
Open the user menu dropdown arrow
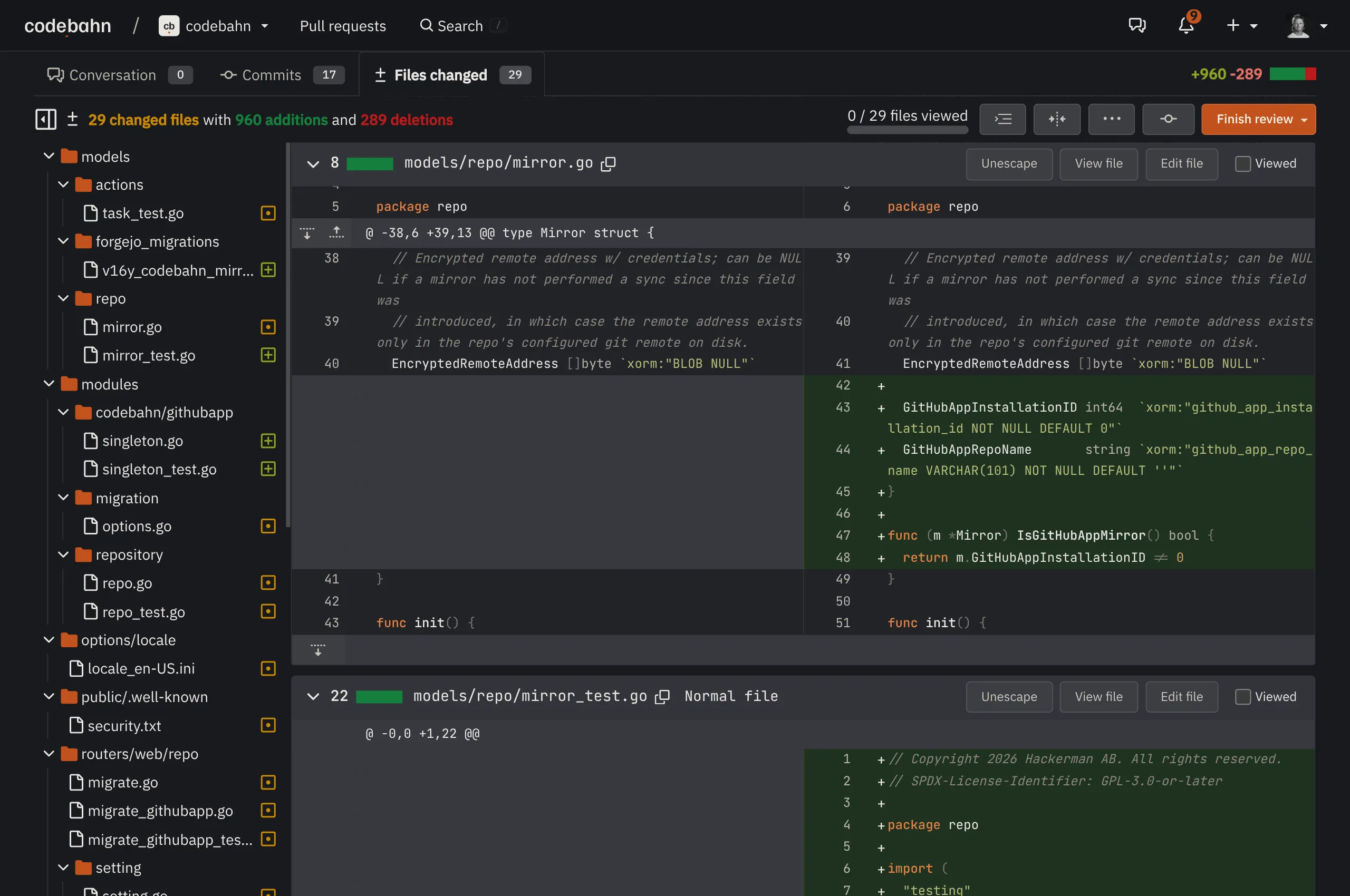1323,26
